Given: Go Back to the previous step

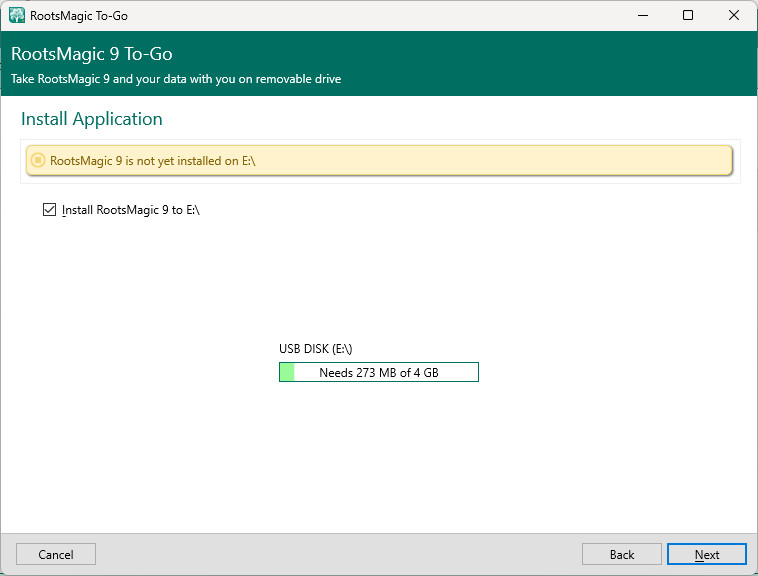Looking at the screenshot, I should (x=621, y=554).
